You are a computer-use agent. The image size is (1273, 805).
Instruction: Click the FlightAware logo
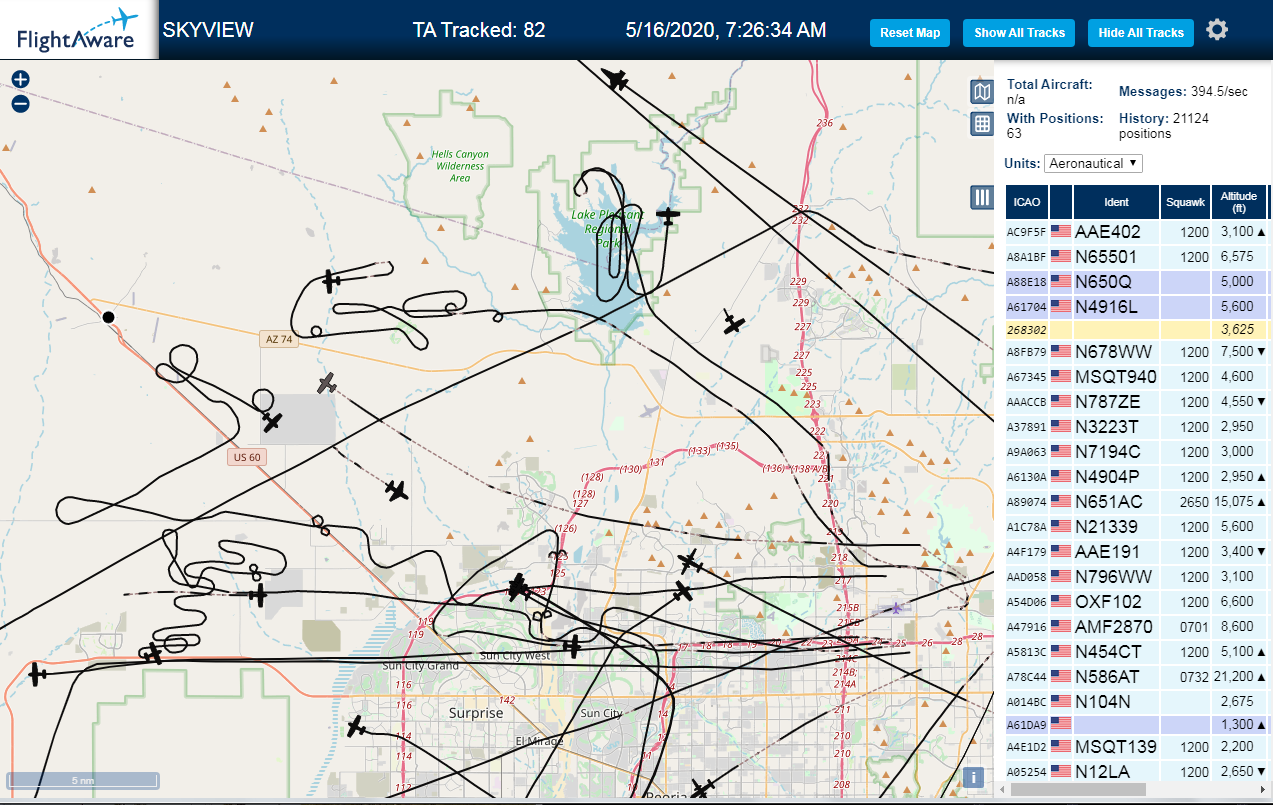tap(77, 30)
